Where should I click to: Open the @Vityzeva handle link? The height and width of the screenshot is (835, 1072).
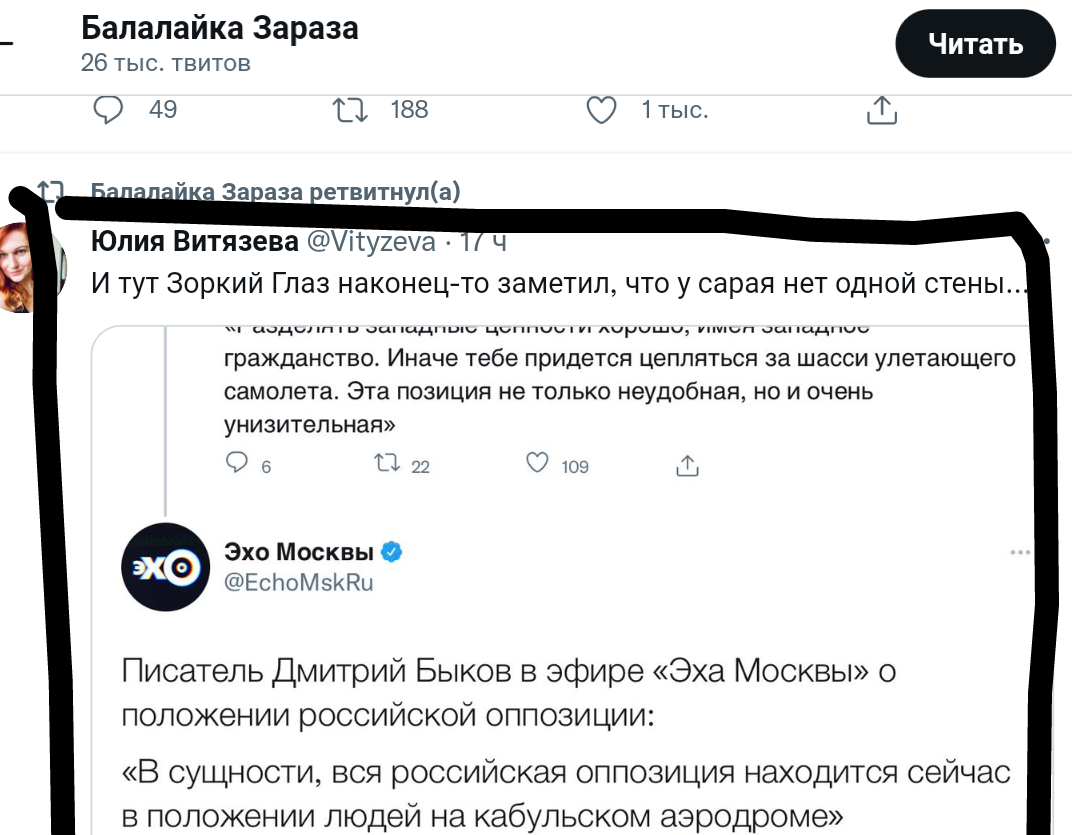coord(371,241)
